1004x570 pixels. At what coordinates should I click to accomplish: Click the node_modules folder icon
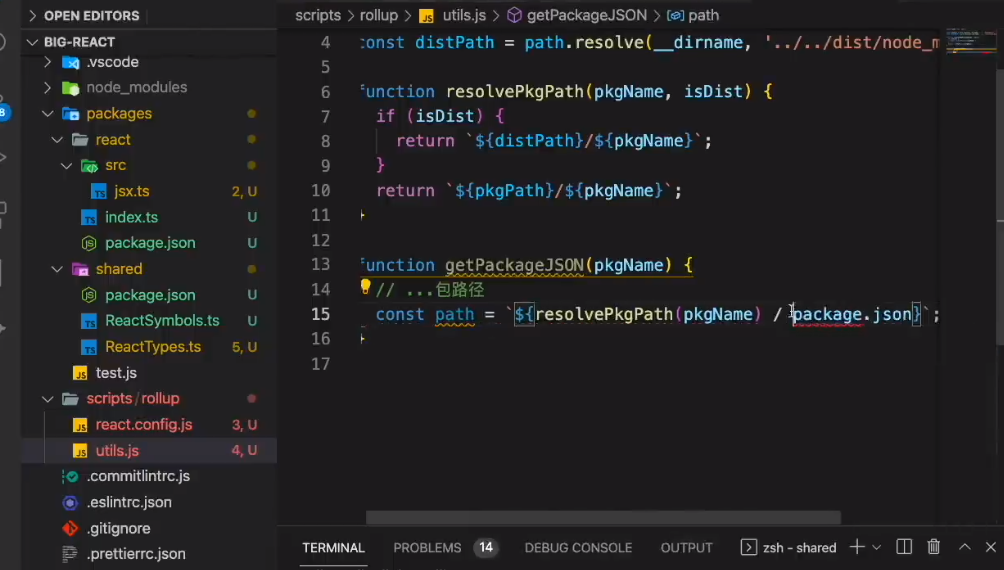click(x=70, y=88)
